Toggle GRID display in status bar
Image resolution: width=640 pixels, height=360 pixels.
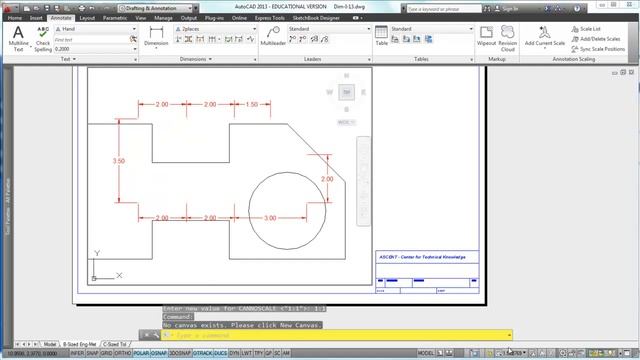106,353
